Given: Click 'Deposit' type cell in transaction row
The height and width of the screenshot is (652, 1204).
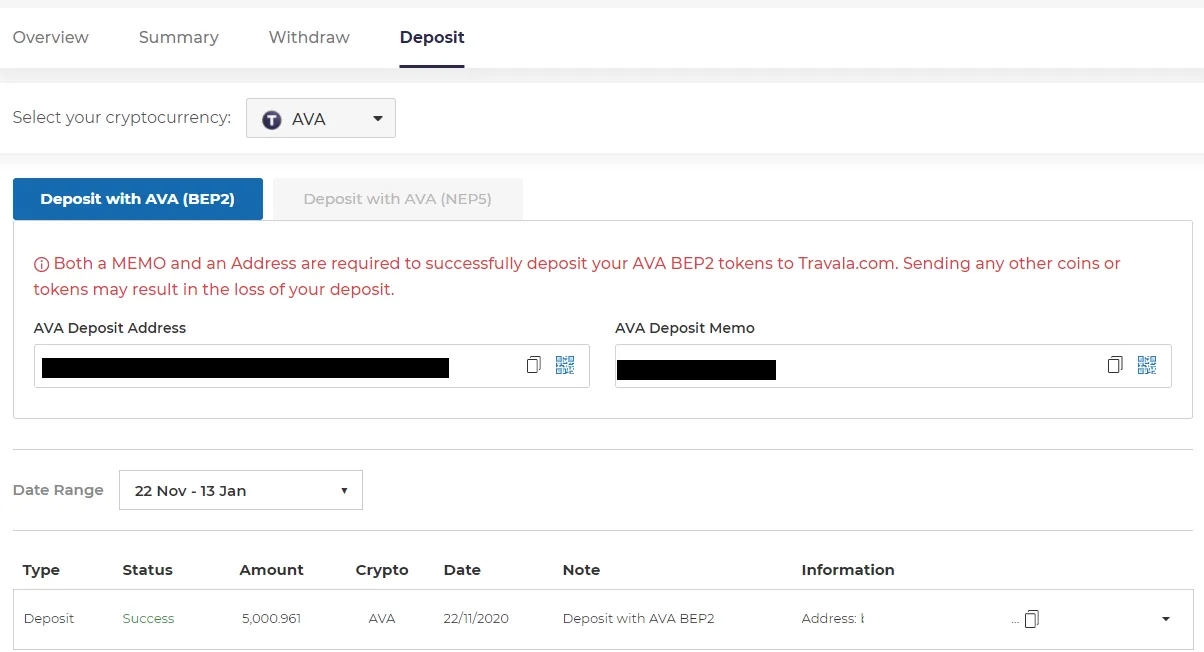Looking at the screenshot, I should pos(49,619).
